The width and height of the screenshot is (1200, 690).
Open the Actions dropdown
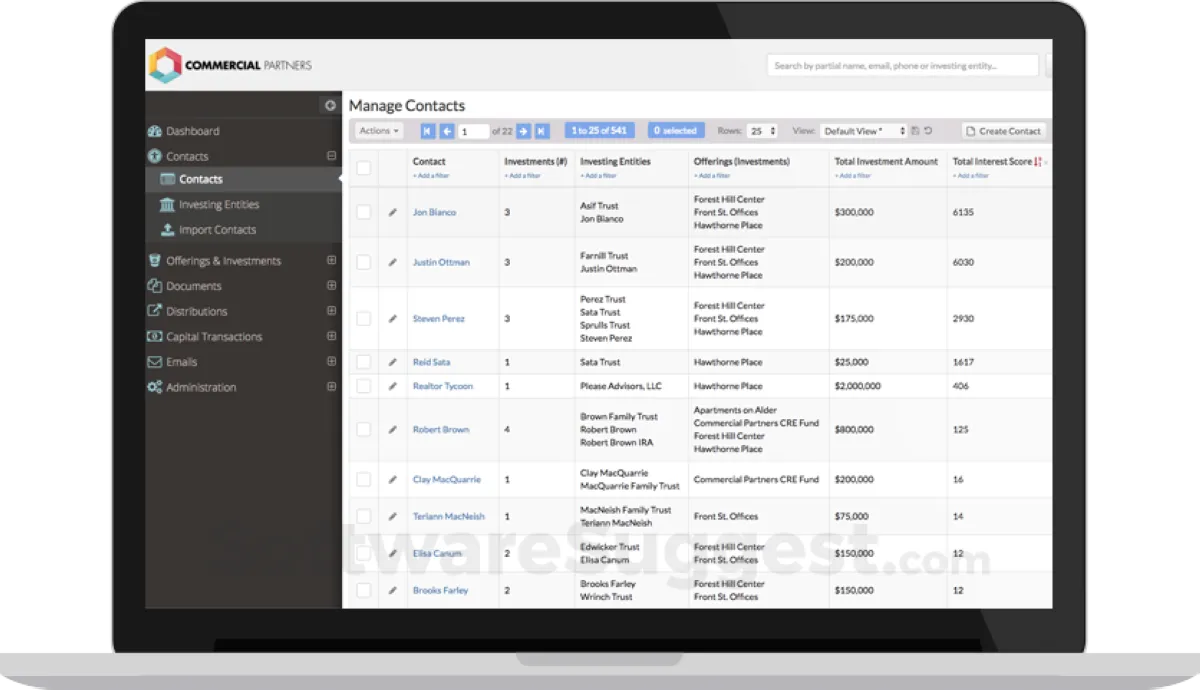coord(379,131)
